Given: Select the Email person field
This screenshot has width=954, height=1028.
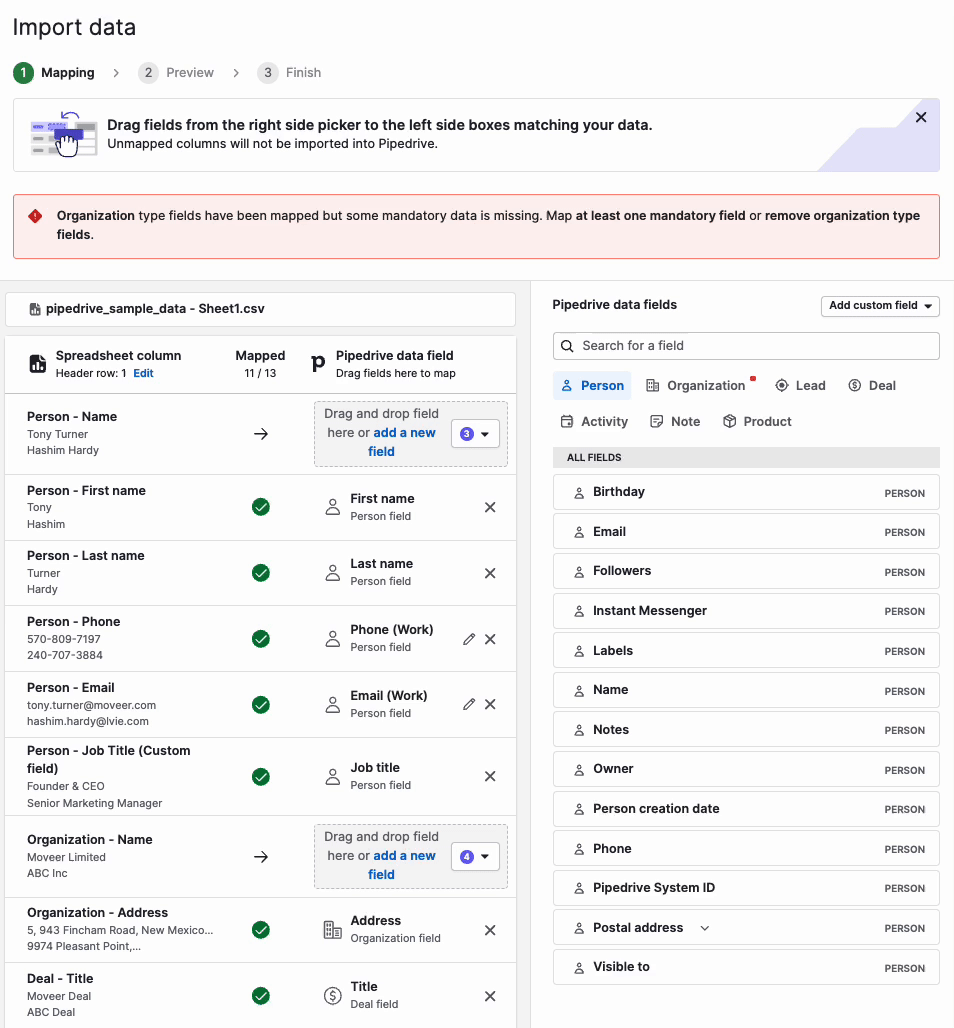Looking at the screenshot, I should click(x=746, y=532).
